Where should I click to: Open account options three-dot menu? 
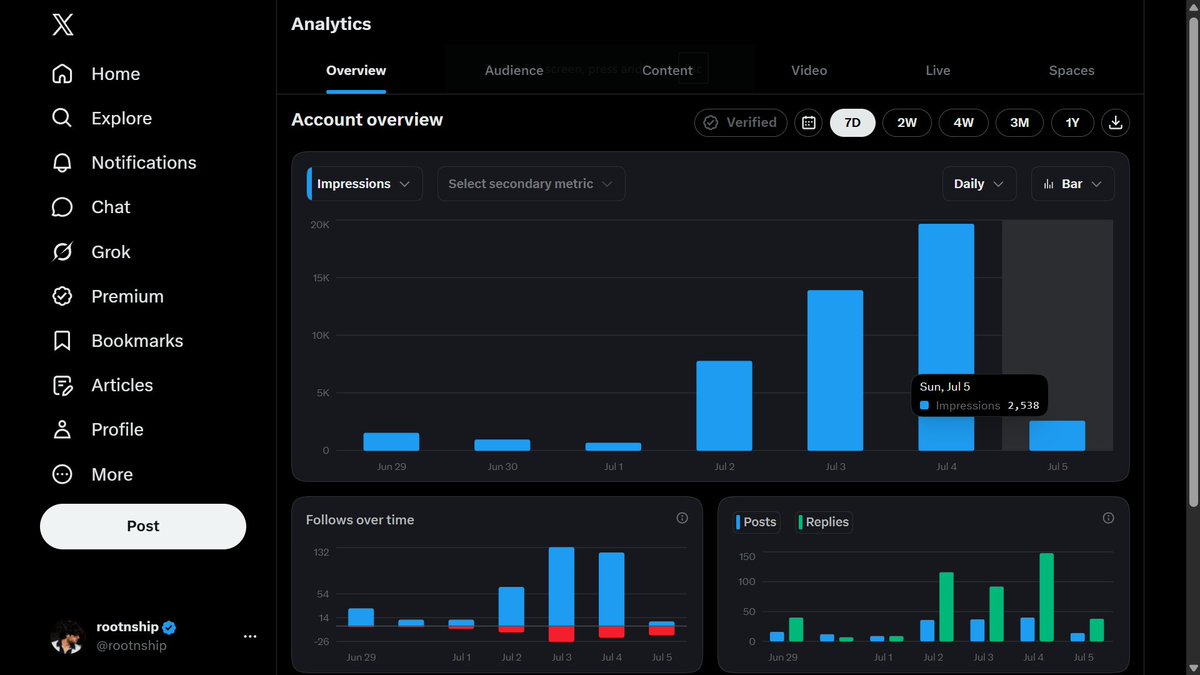[250, 636]
